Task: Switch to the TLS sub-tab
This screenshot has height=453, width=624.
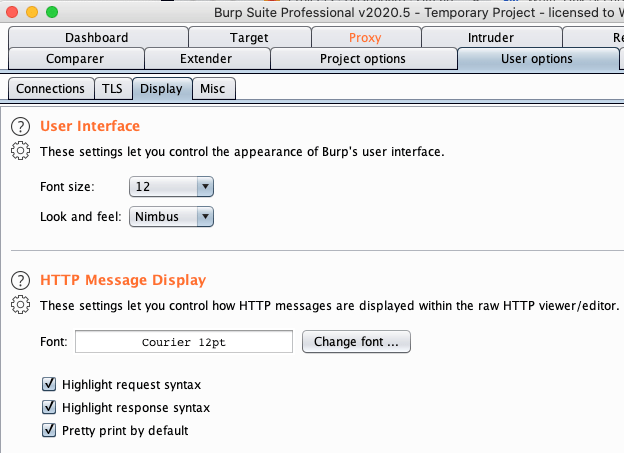Action: [x=112, y=89]
